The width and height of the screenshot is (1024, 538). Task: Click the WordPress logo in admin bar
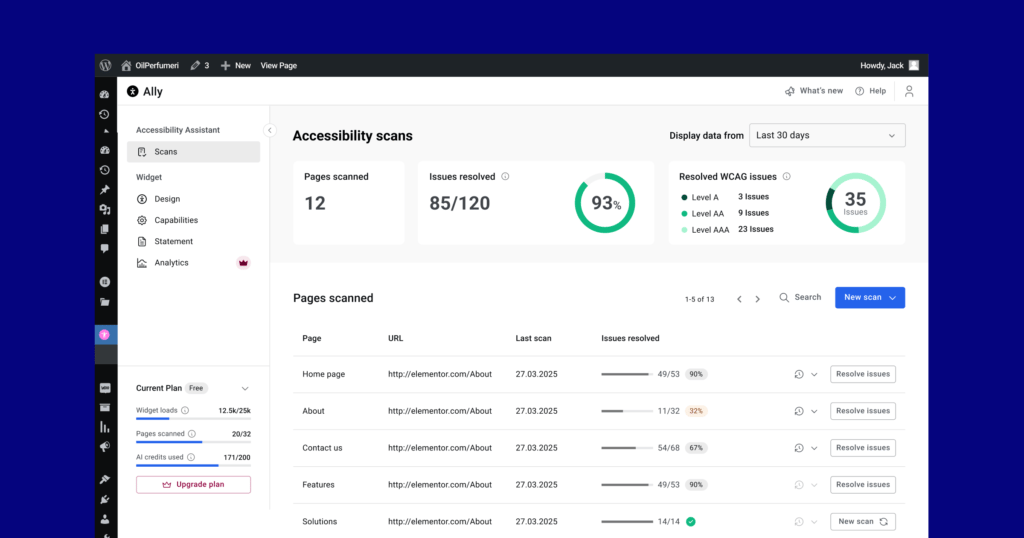pos(106,65)
